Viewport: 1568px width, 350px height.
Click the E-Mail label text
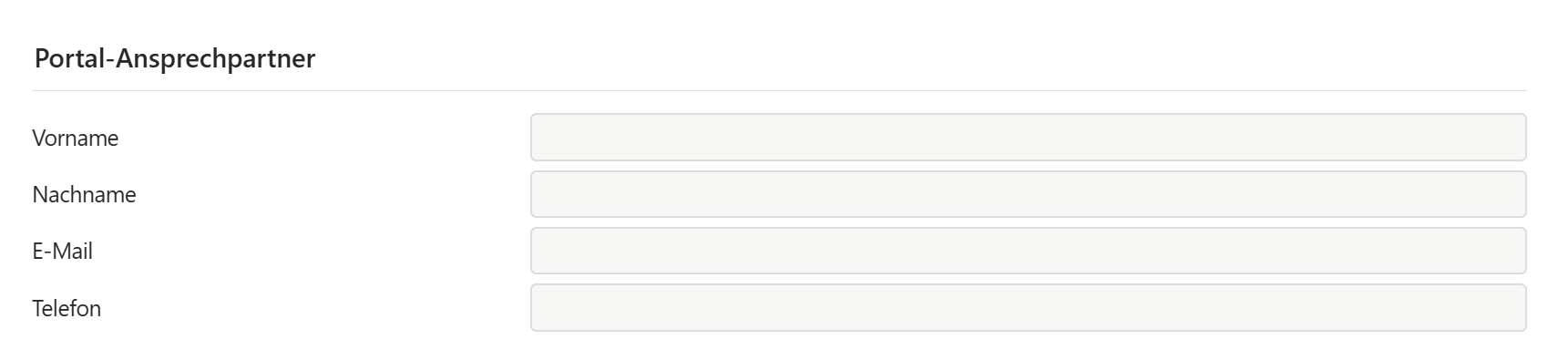pyautogui.click(x=63, y=251)
